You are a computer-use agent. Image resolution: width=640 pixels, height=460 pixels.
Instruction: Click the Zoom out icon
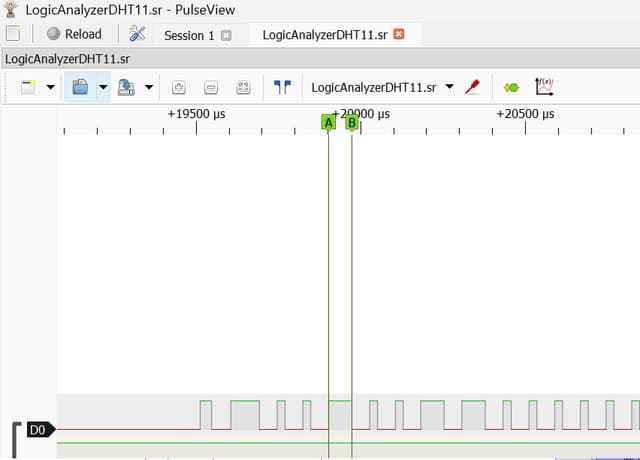coord(211,87)
